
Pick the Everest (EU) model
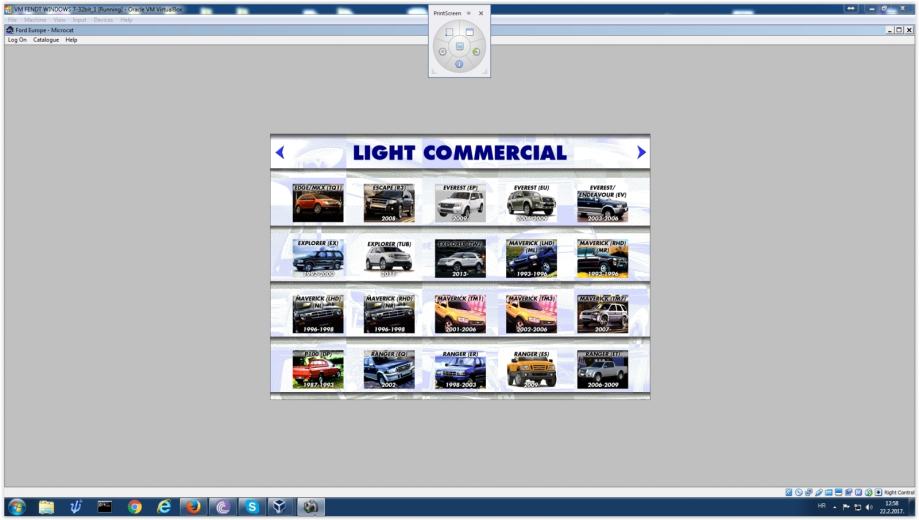tap(531, 203)
